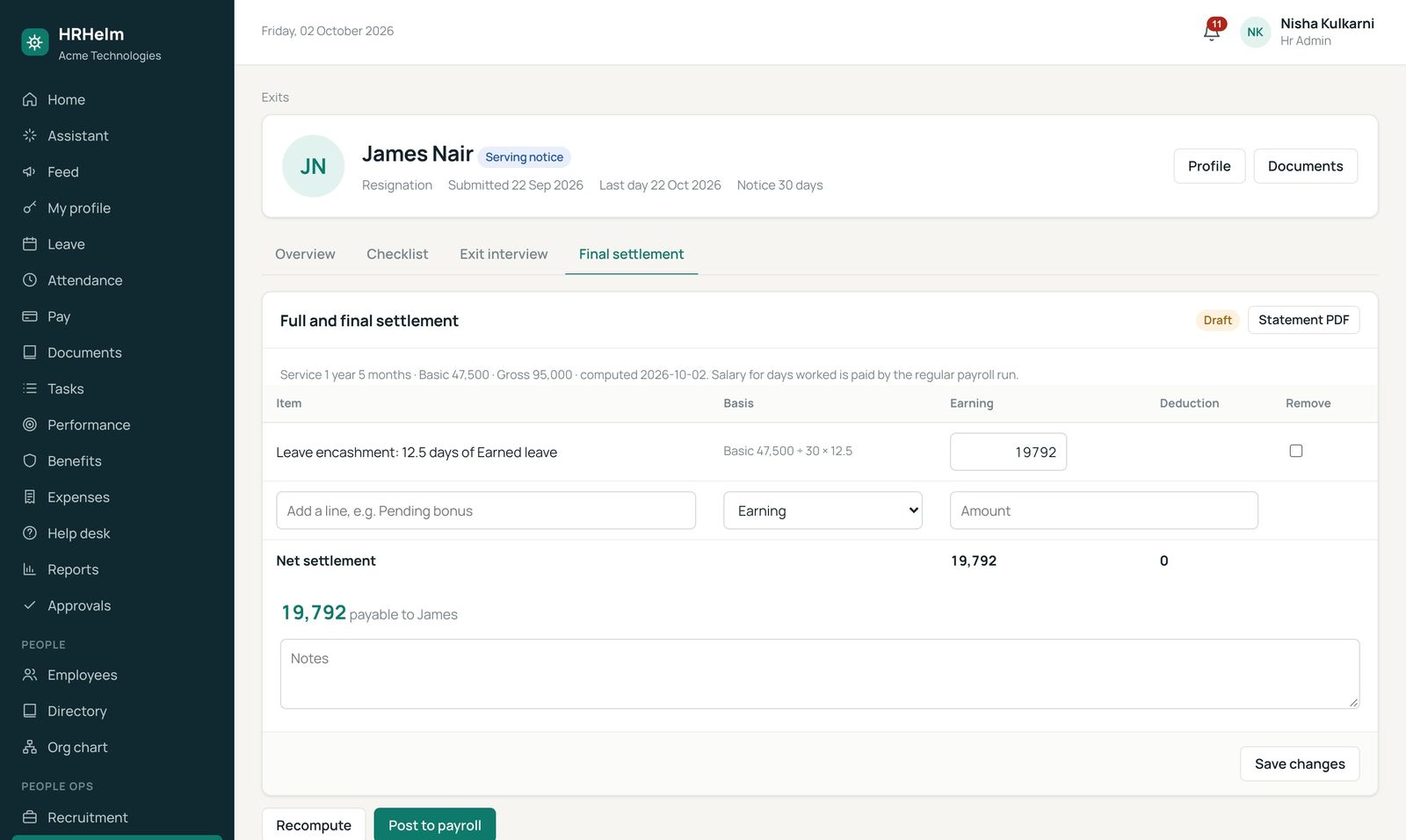Focus the leave encashment earning amount field
This screenshot has width=1406, height=840.
click(1008, 452)
